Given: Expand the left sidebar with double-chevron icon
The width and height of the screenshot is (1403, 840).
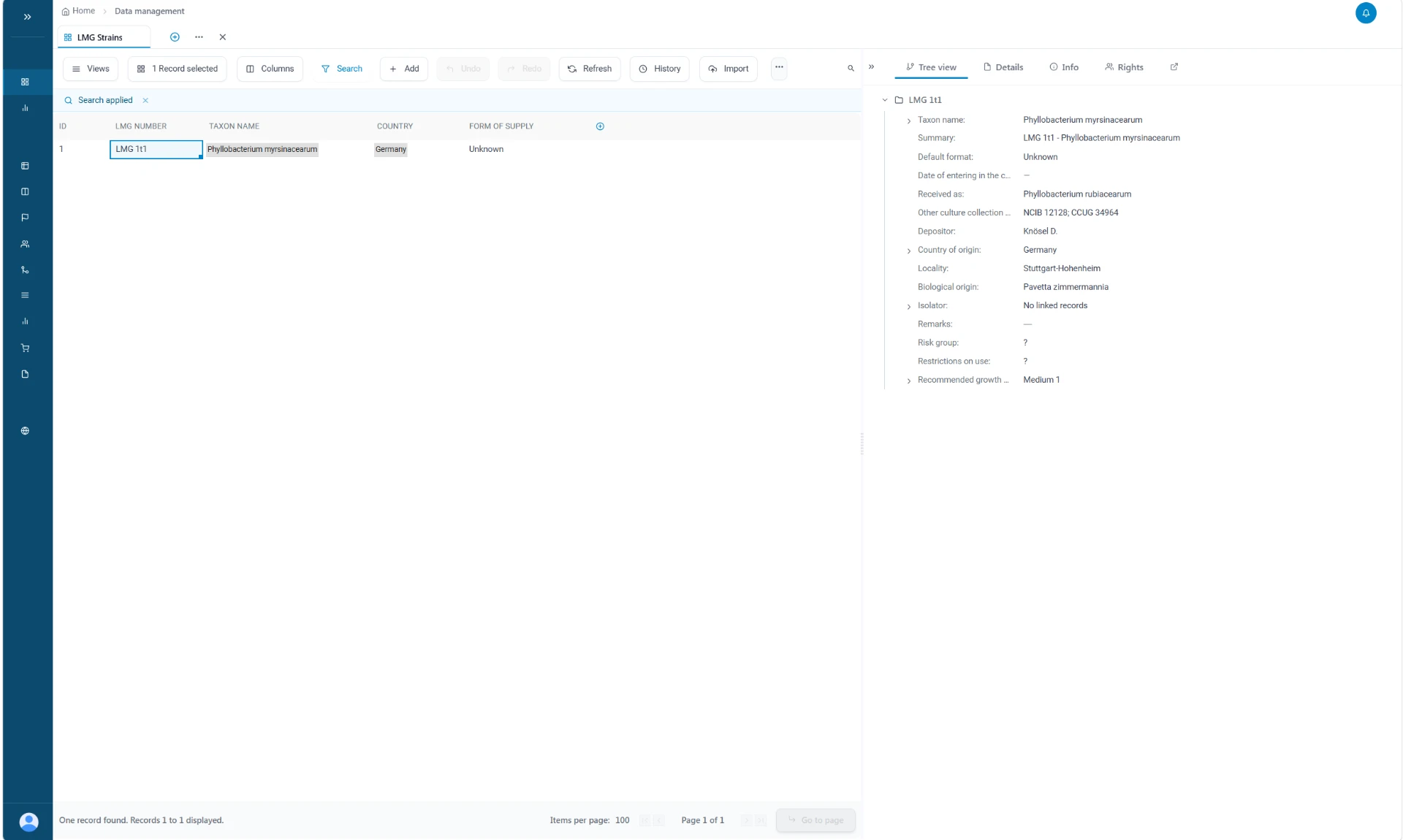Looking at the screenshot, I should click(27, 17).
